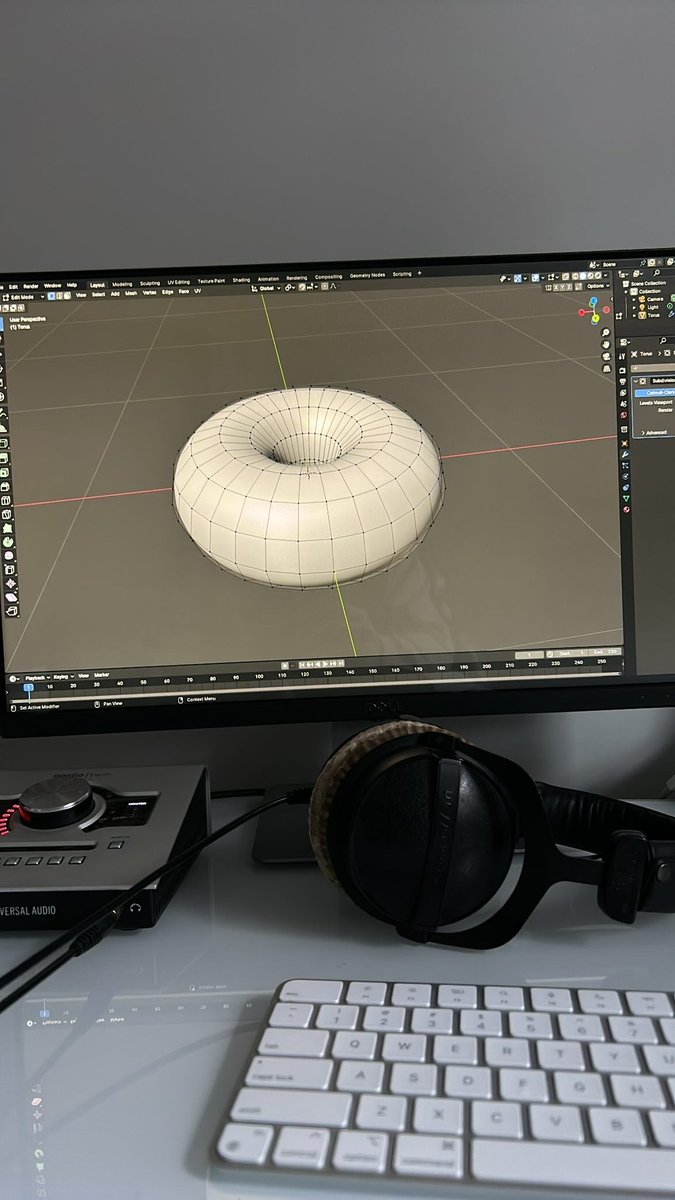Screen dimensions: 675x1200
Task: Switch to the UV Editing workspace tab
Action: click(x=179, y=282)
